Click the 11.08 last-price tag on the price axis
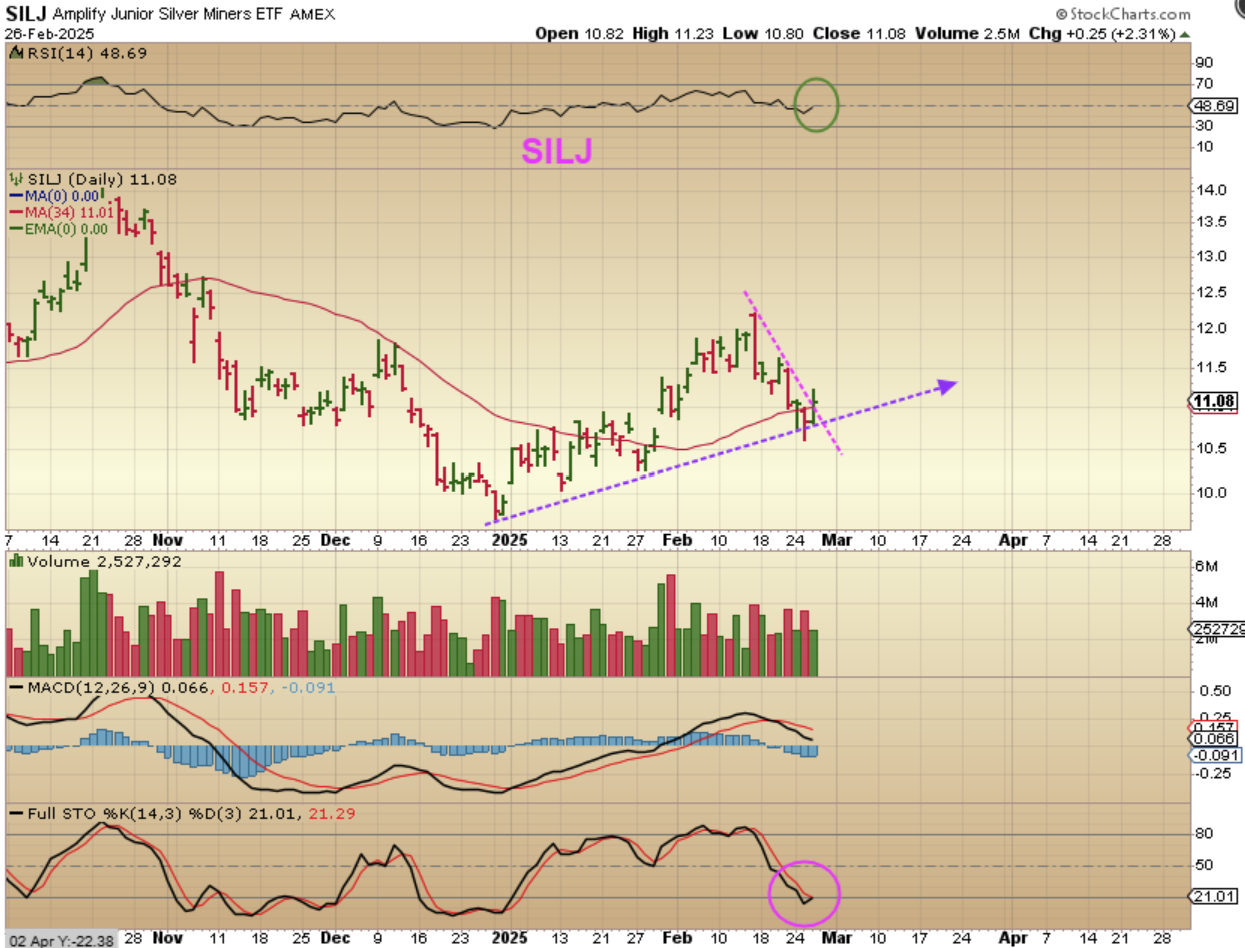This screenshot has height=948, width=1245. pyautogui.click(x=1212, y=402)
